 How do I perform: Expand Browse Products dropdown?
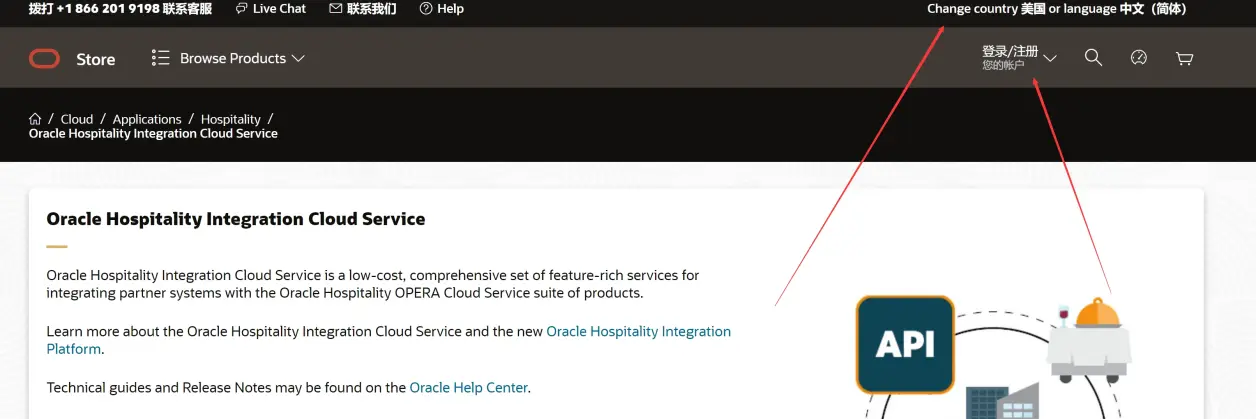[x=228, y=58]
